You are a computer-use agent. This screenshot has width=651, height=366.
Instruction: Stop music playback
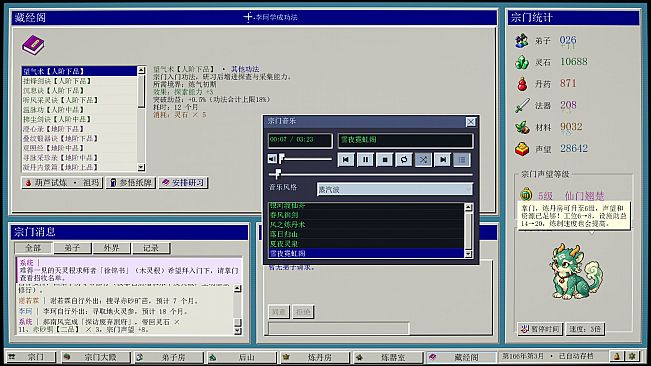click(384, 160)
